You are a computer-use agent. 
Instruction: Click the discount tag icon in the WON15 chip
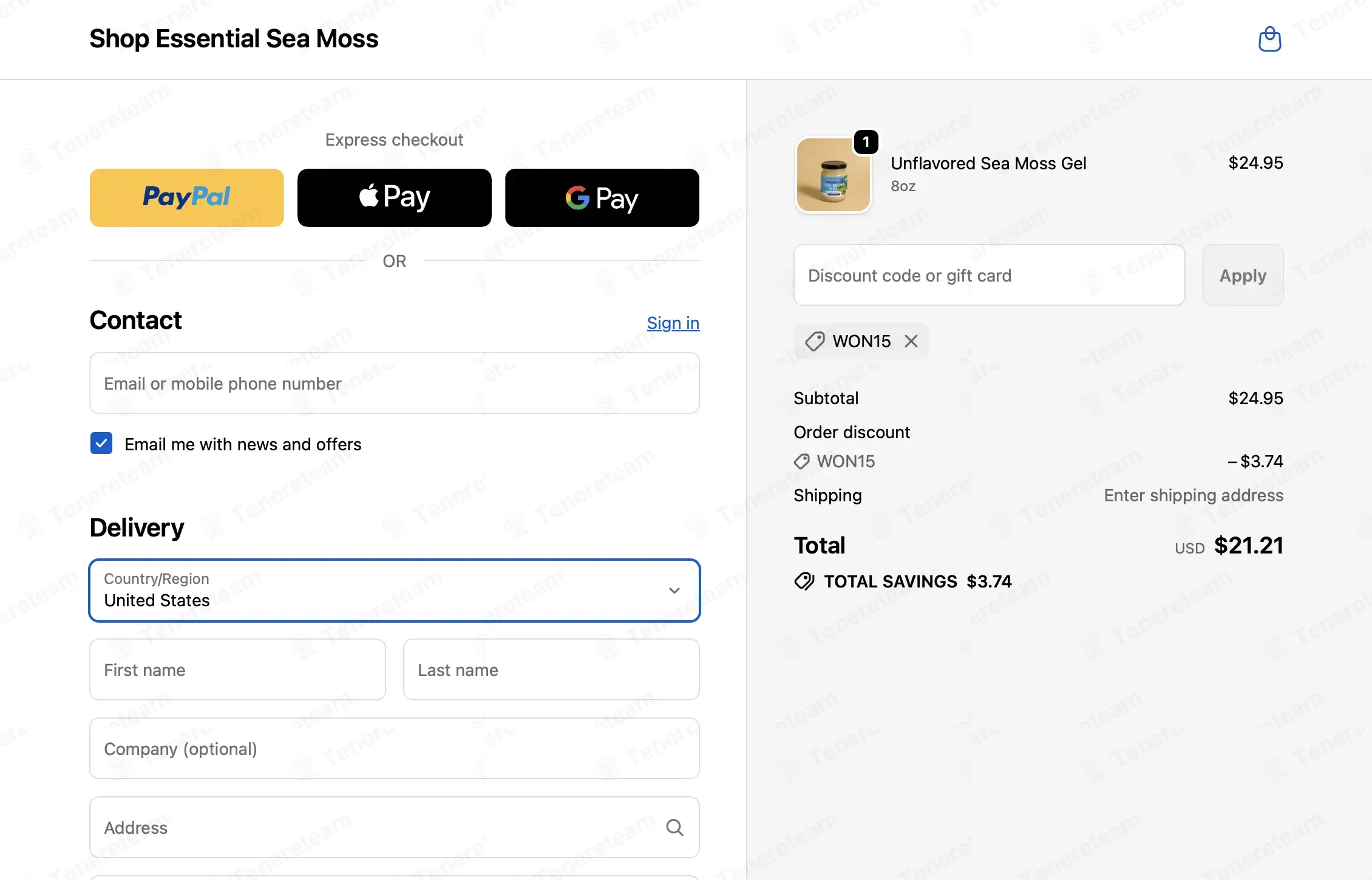point(815,341)
